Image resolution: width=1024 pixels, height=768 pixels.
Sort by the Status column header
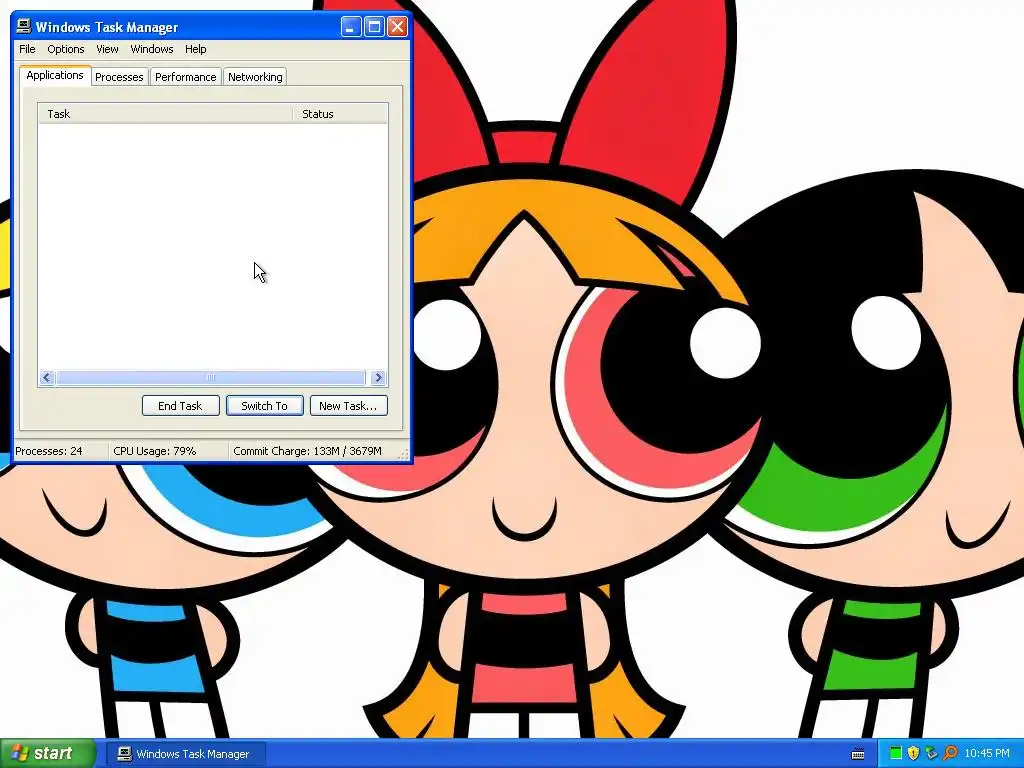pyautogui.click(x=340, y=114)
